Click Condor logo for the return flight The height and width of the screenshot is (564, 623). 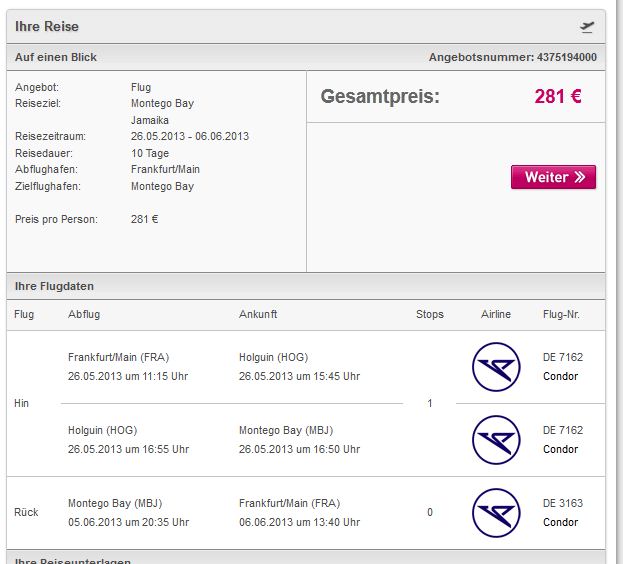tap(496, 513)
